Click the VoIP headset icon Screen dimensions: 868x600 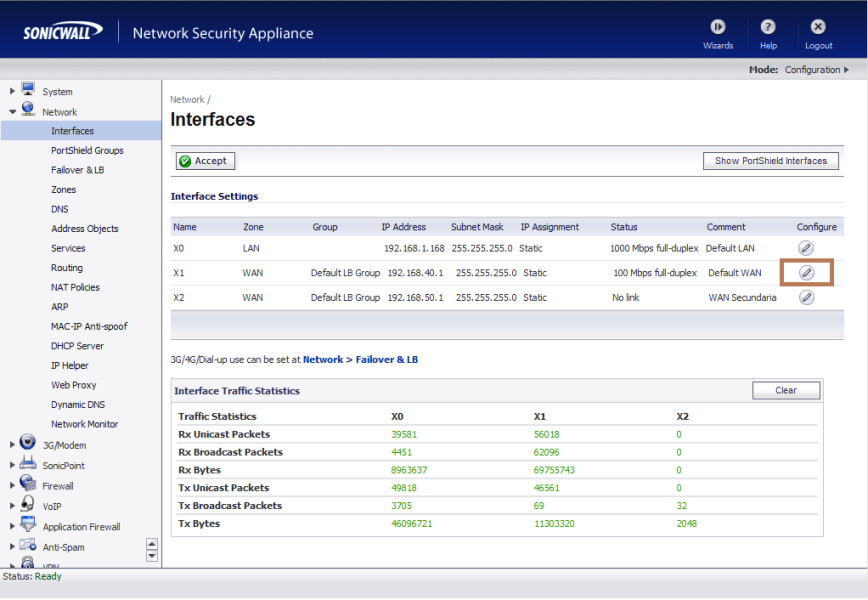tap(28, 505)
